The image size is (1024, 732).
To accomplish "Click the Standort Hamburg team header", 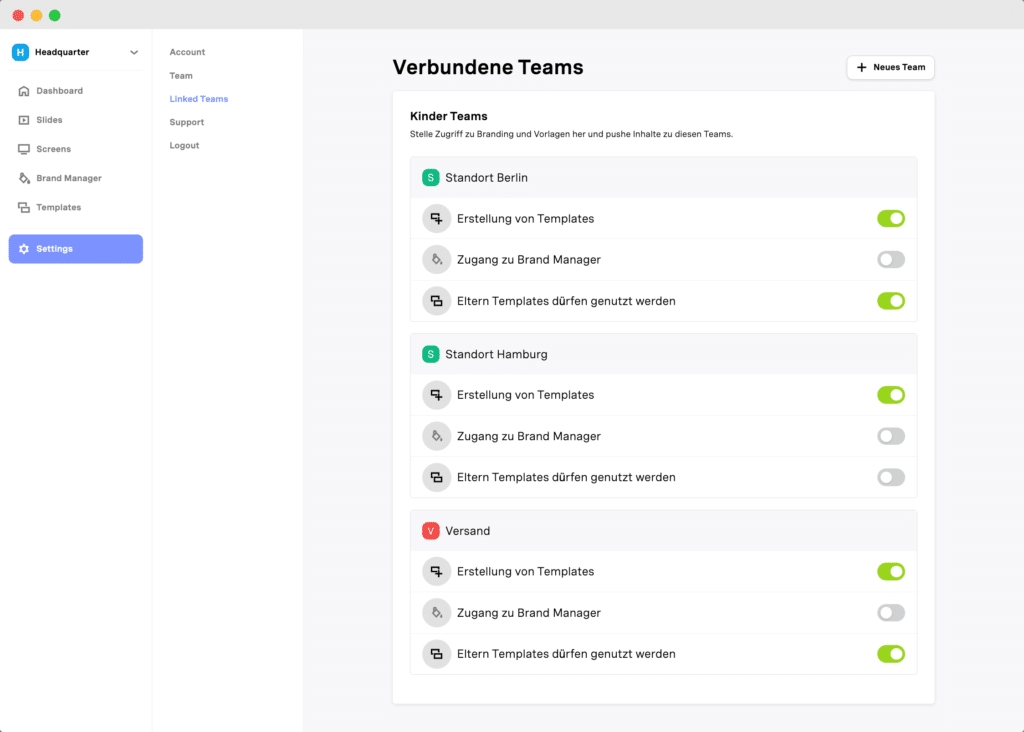I will pyautogui.click(x=496, y=354).
